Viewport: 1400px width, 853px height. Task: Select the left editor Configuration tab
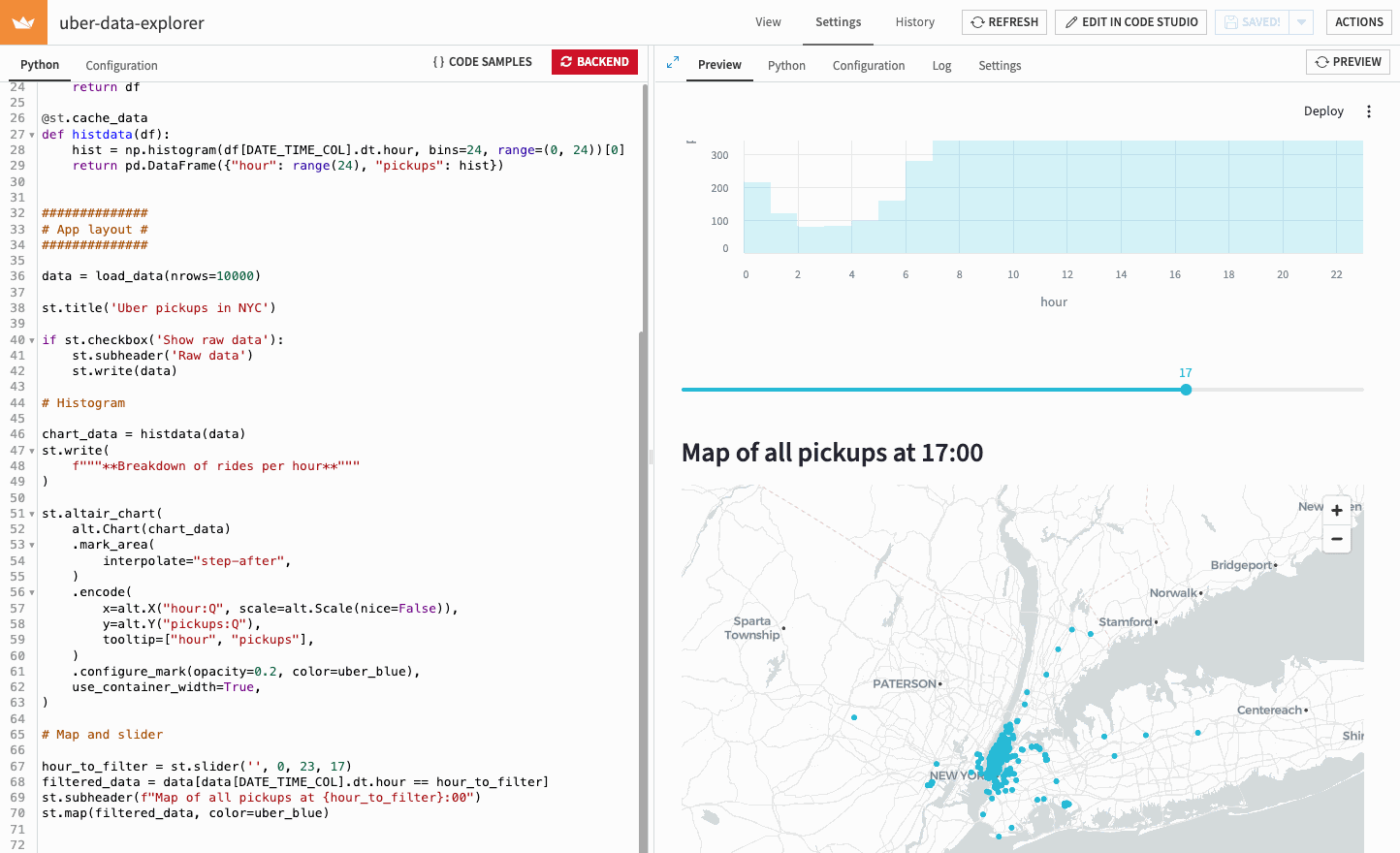121,66
